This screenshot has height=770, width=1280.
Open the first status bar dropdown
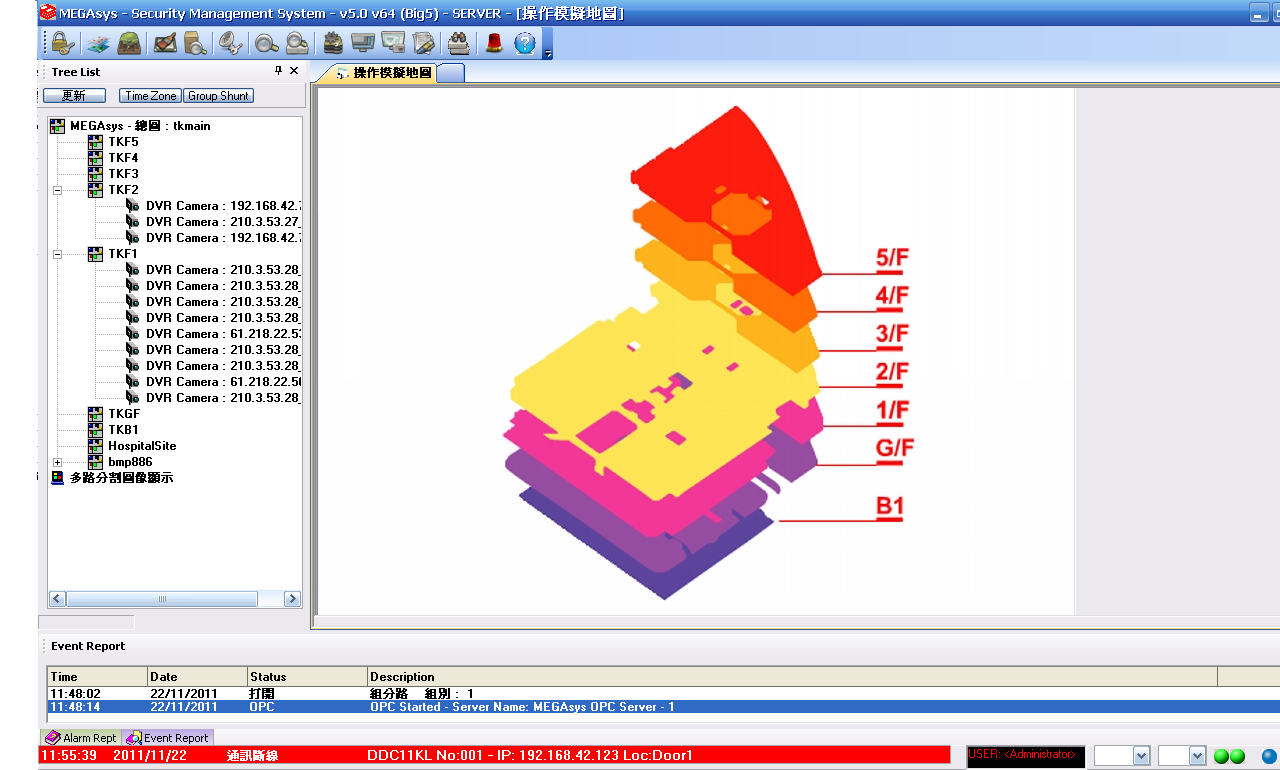[1141, 757]
